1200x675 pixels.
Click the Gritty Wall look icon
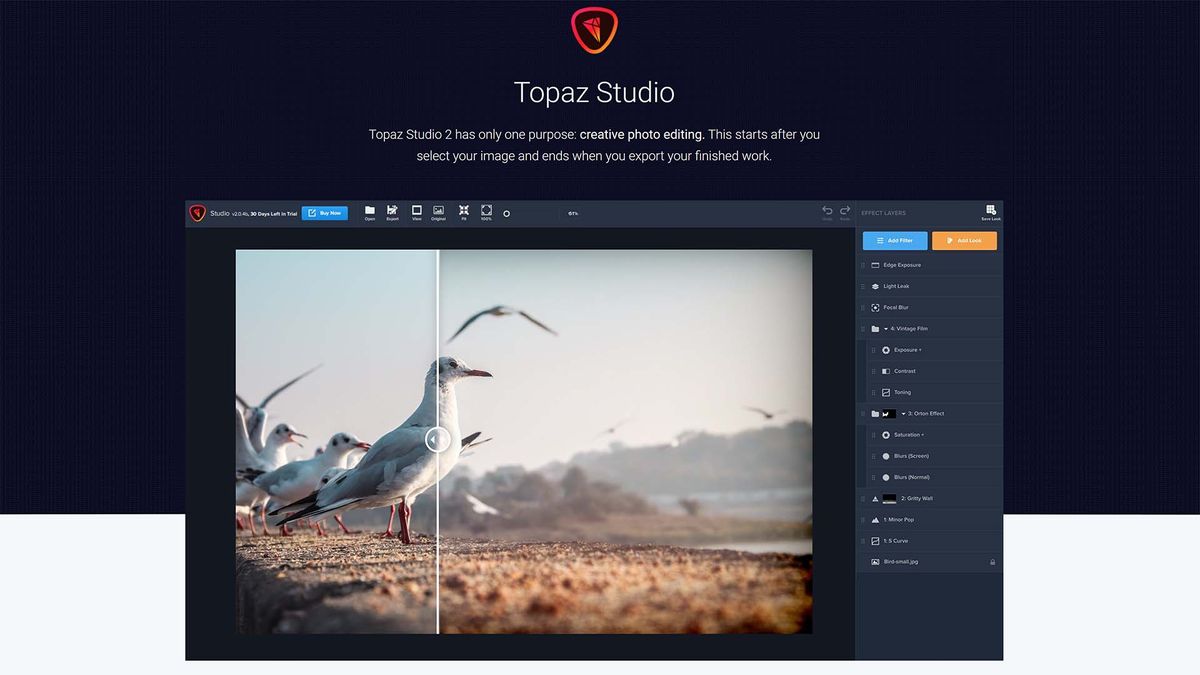click(x=875, y=498)
